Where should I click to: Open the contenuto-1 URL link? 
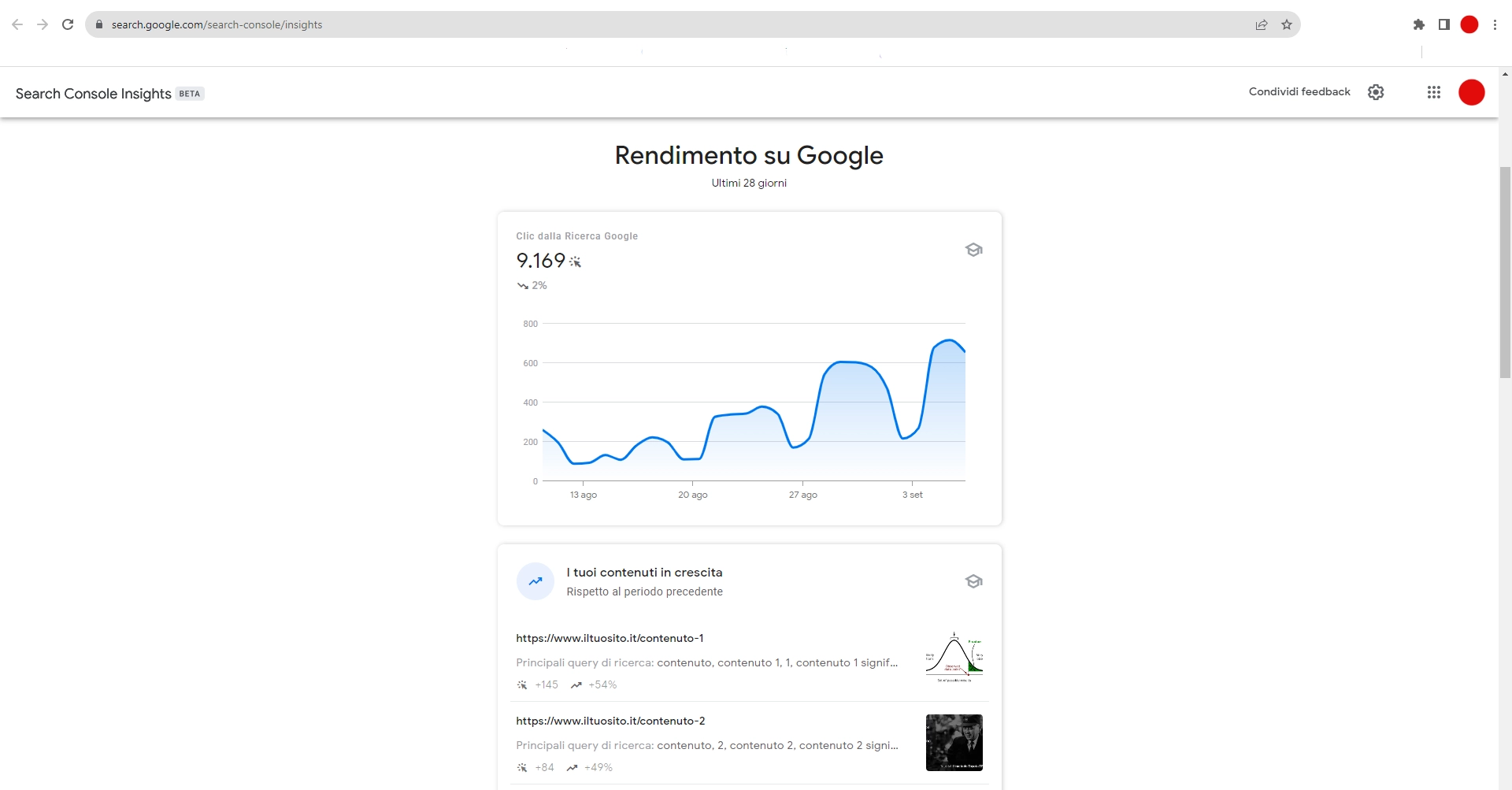(610, 638)
